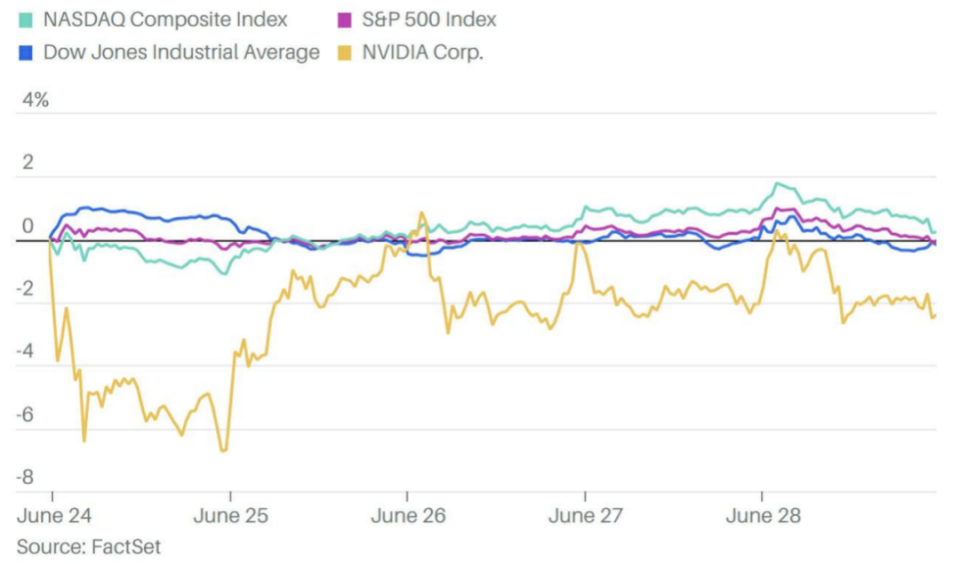Click the -4 y-axis label
The width and height of the screenshot is (960, 564).
(x=27, y=352)
